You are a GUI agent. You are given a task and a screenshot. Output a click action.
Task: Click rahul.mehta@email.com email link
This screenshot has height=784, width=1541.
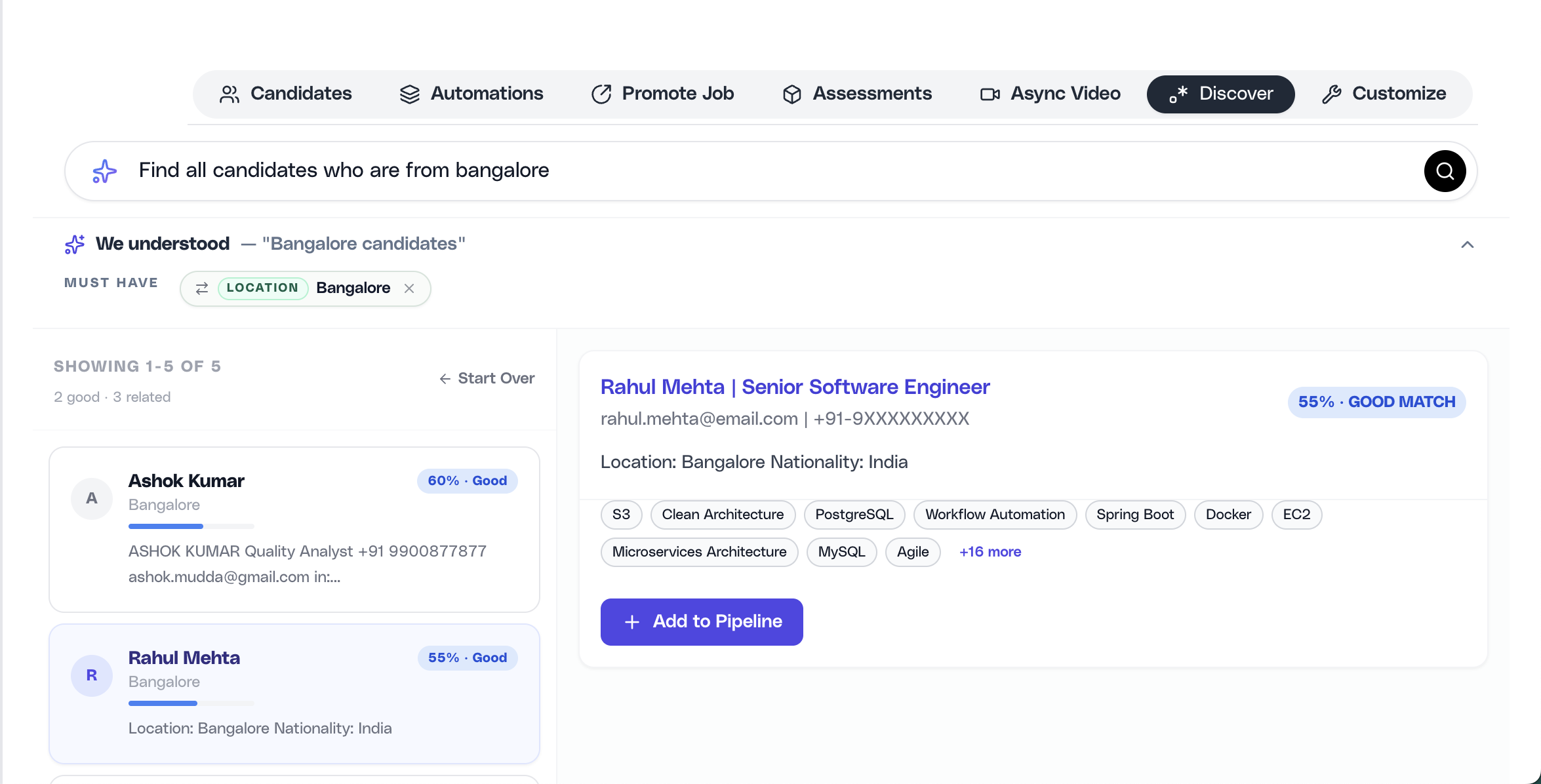(x=699, y=418)
